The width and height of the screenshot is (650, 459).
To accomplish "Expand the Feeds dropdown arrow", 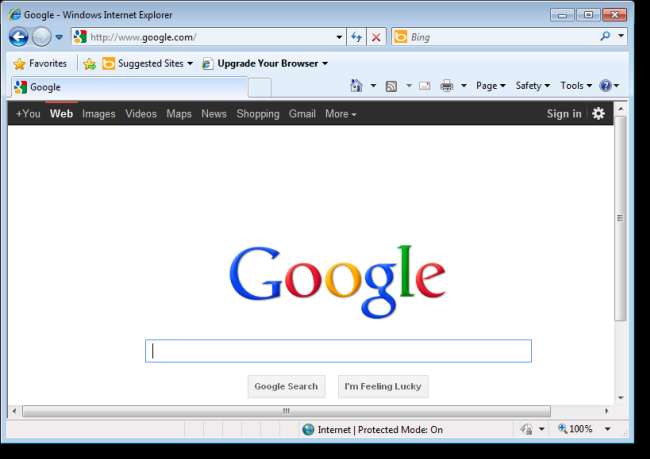I will point(409,85).
